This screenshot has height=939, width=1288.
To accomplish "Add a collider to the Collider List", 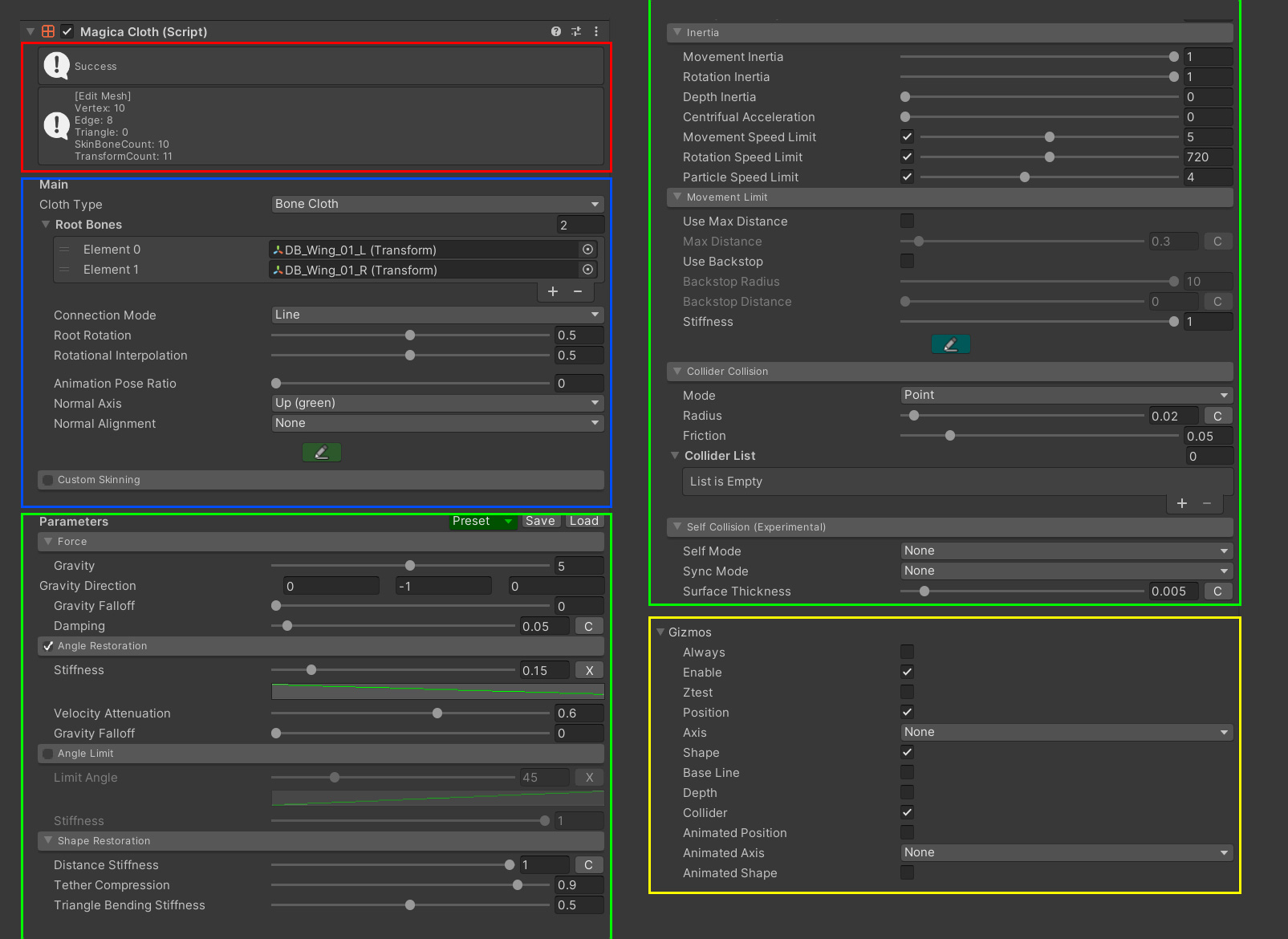I will coord(1182,503).
